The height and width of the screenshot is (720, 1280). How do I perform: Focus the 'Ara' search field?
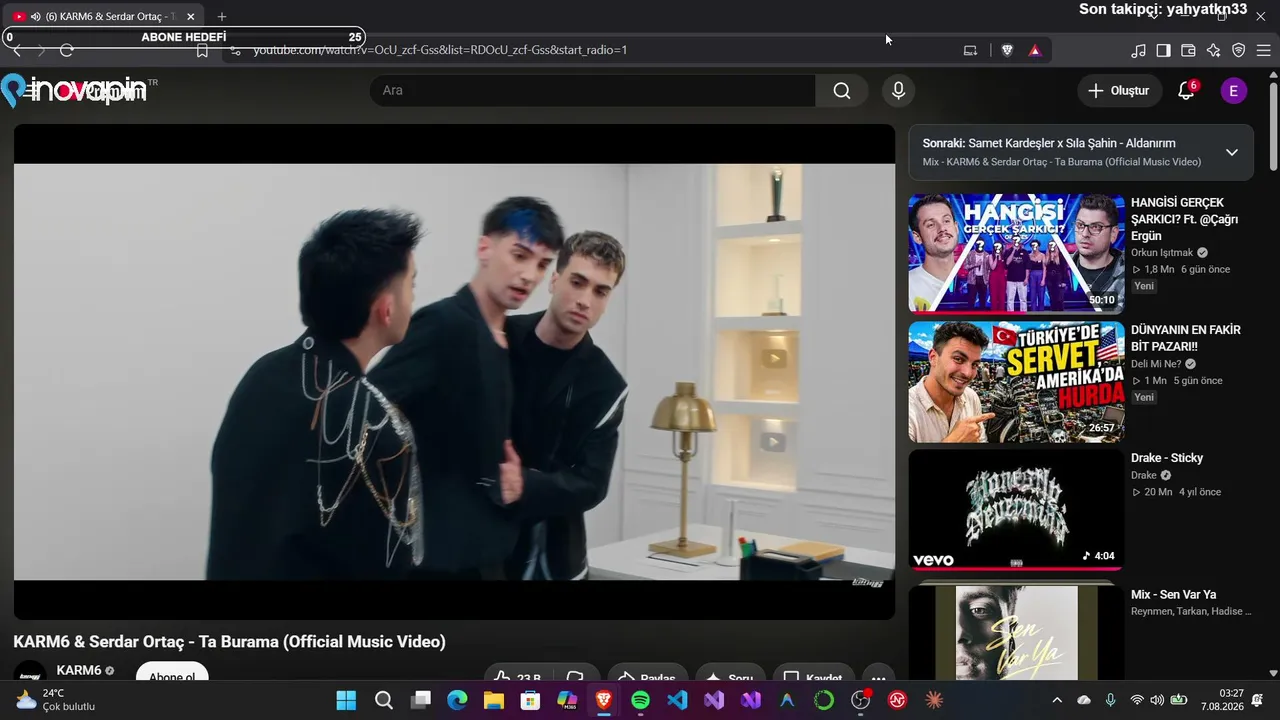click(593, 91)
